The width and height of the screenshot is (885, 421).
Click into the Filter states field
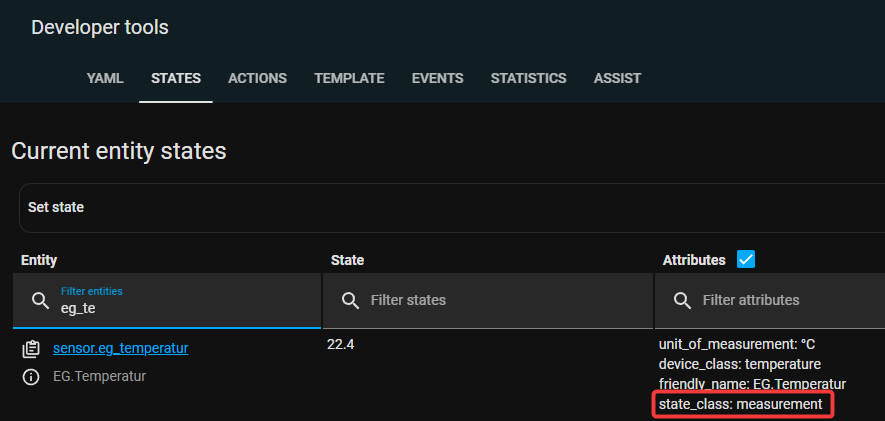click(500, 300)
